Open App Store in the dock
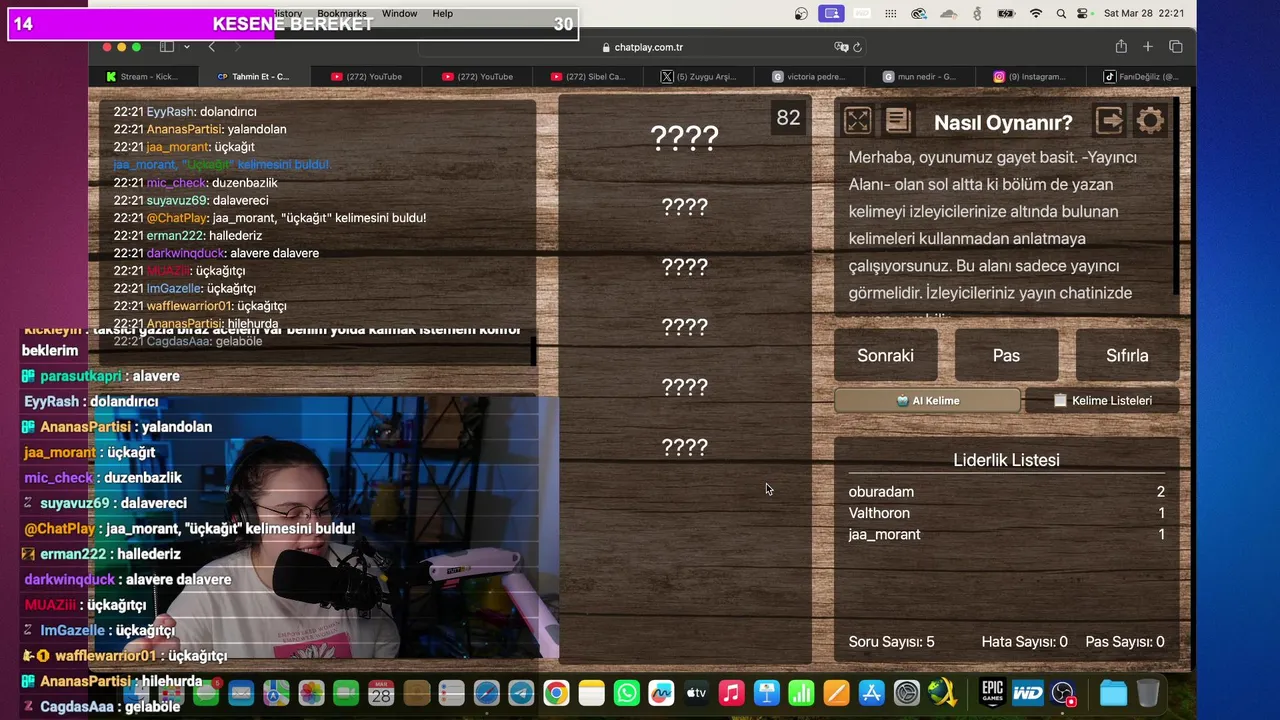 871,692
